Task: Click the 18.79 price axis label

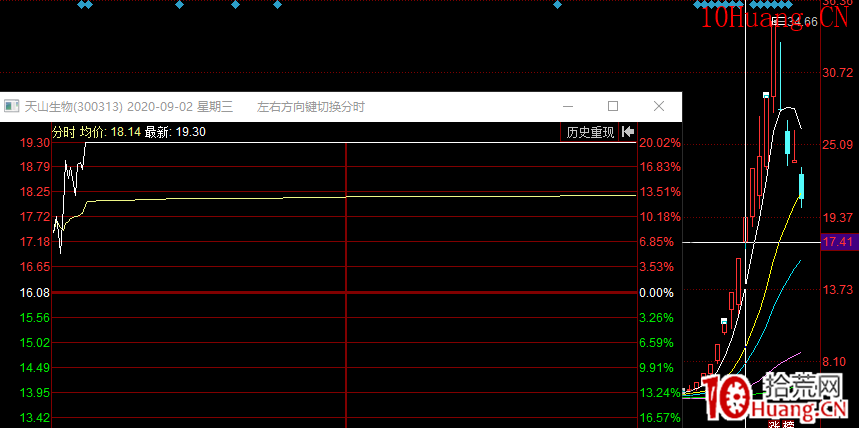Action: 35,167
